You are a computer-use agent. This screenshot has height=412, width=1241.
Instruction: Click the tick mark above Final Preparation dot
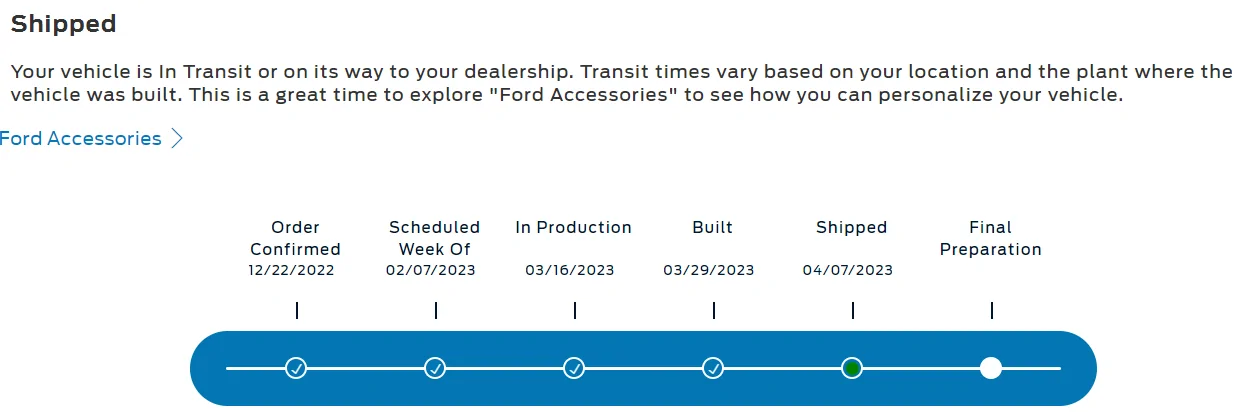991,311
